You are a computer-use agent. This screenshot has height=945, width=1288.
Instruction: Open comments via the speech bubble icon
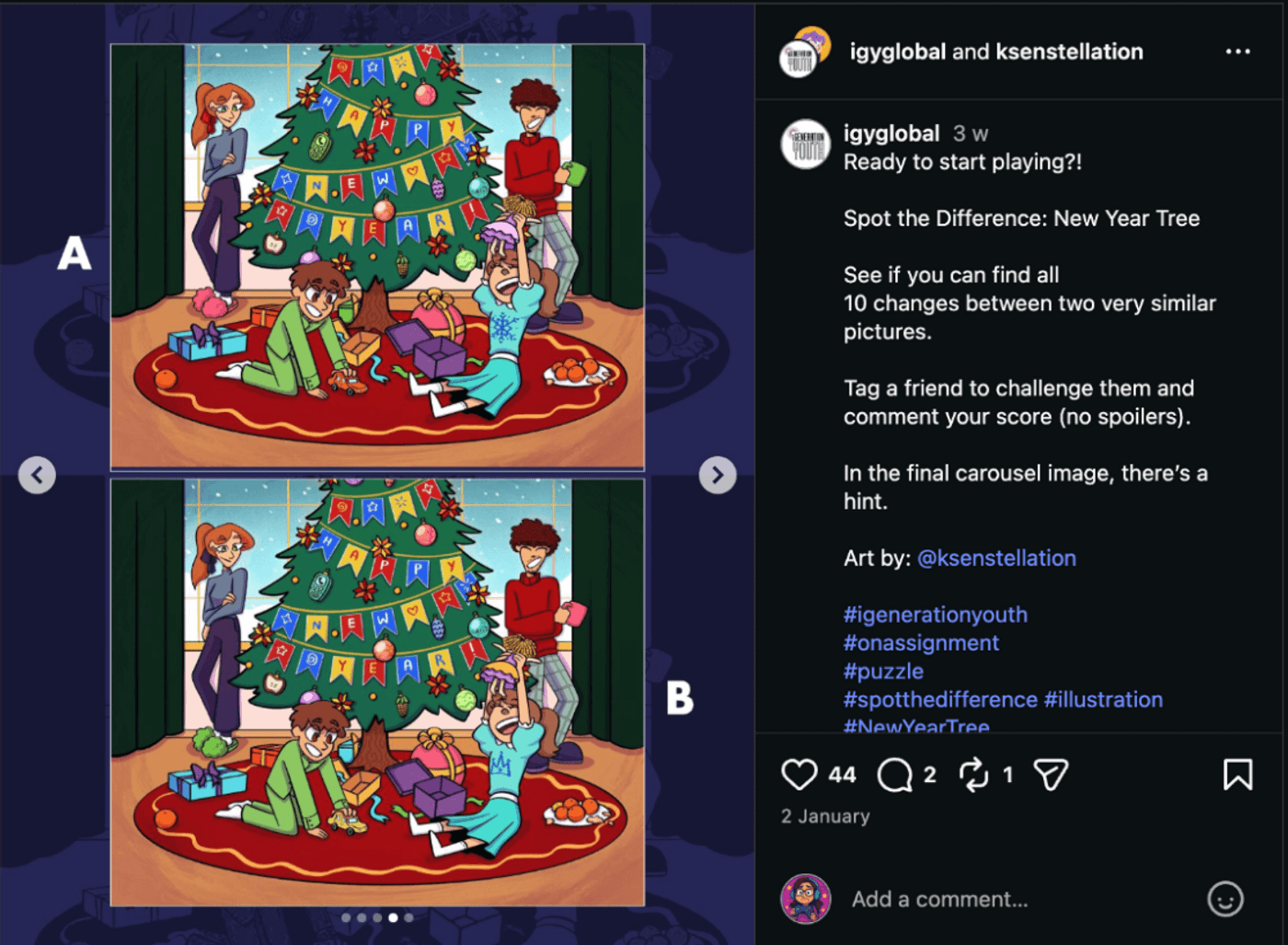click(x=894, y=775)
